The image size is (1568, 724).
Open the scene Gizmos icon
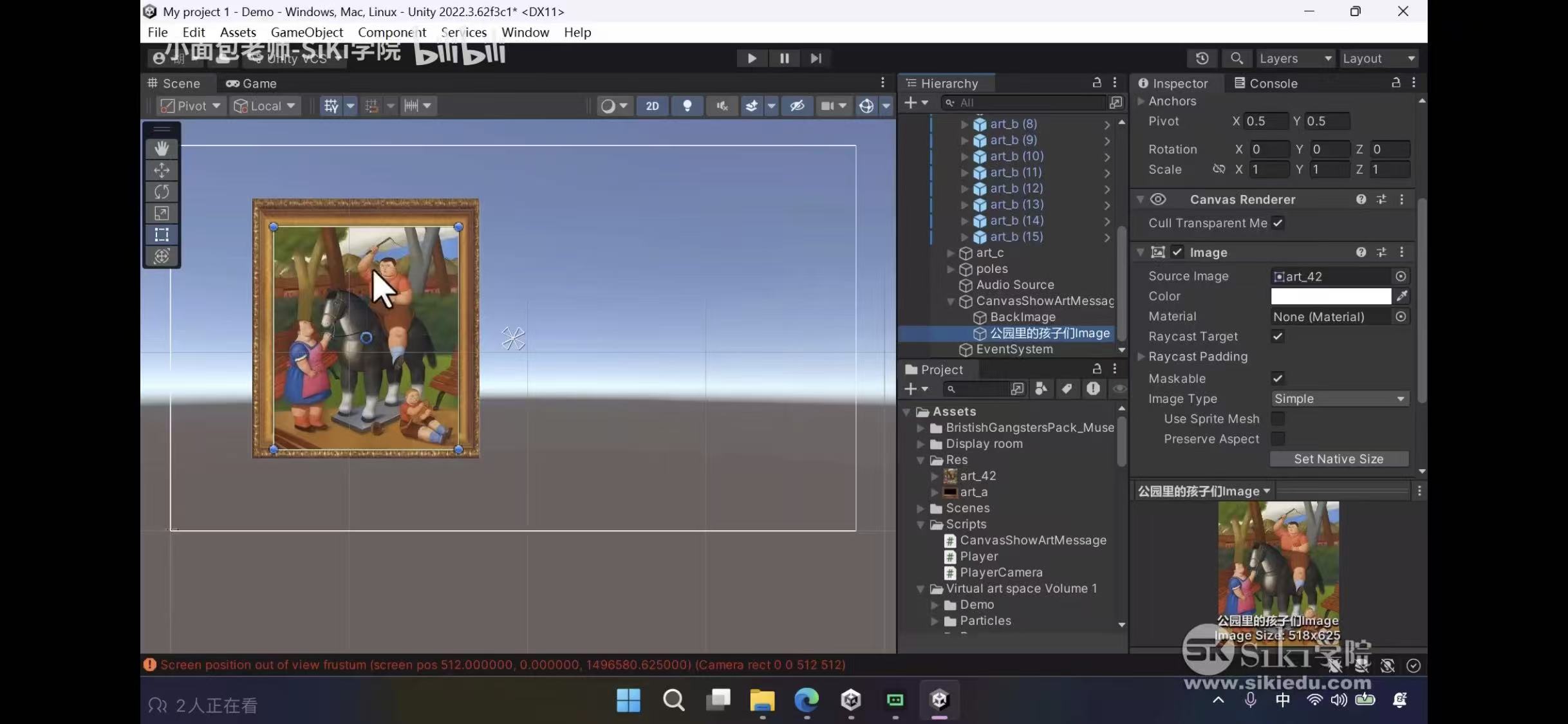[866, 106]
